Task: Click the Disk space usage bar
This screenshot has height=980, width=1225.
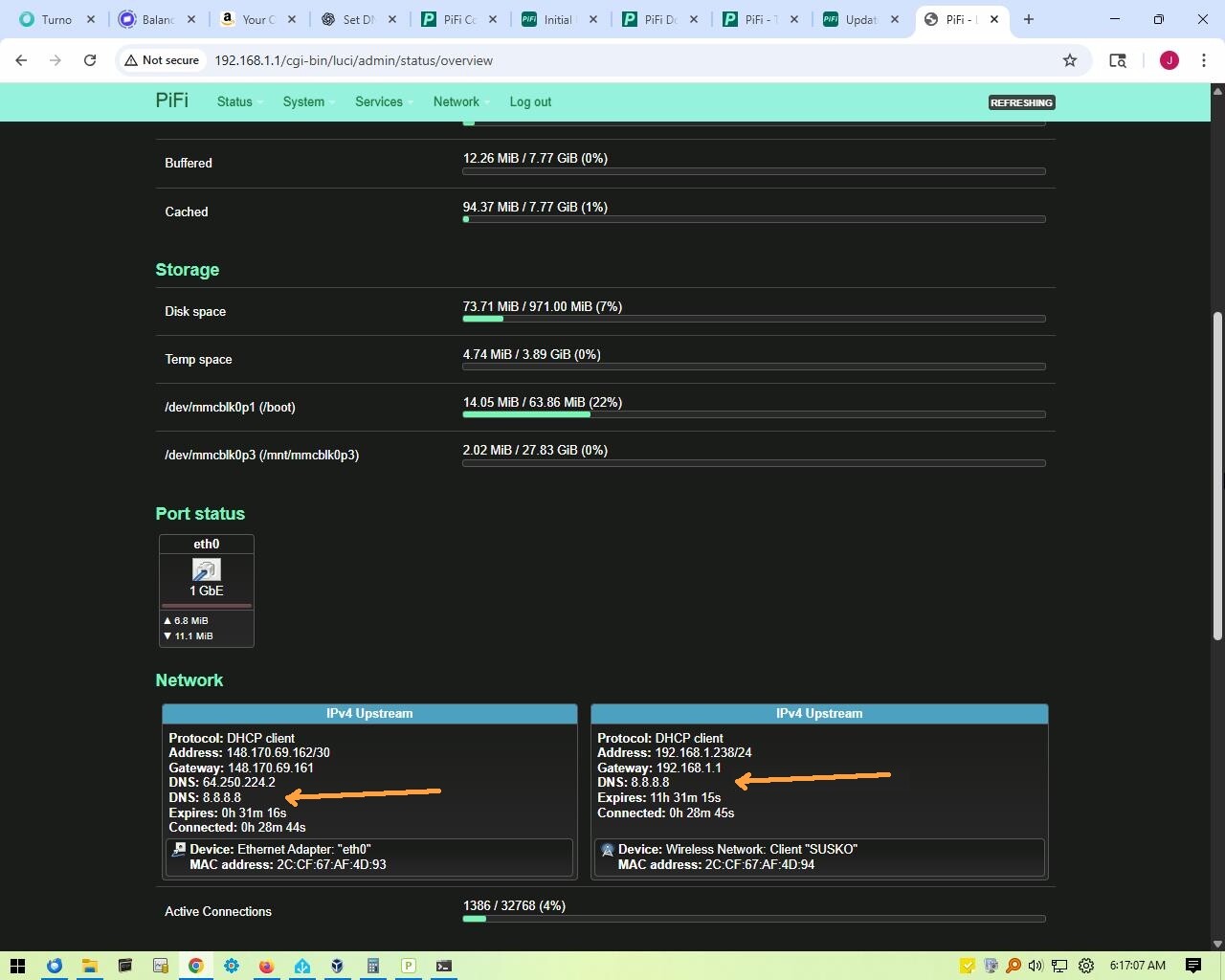Action: (x=753, y=318)
